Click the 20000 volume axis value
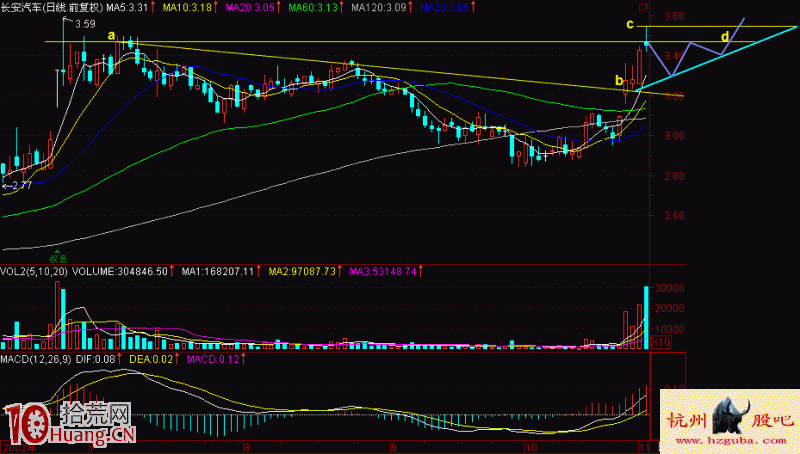 point(670,308)
